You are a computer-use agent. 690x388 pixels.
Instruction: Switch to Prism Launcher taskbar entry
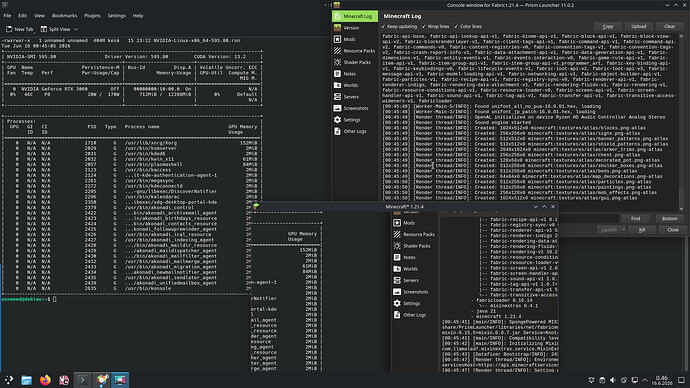102,380
